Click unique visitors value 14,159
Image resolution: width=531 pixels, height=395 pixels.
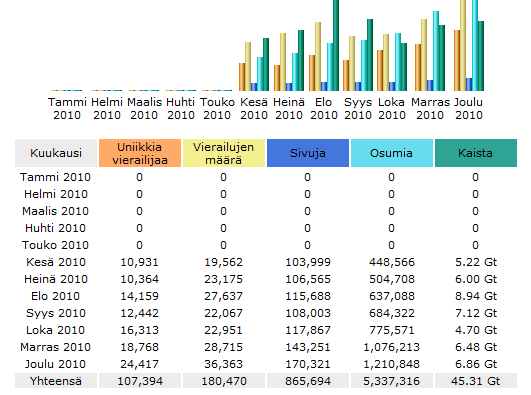point(140,296)
